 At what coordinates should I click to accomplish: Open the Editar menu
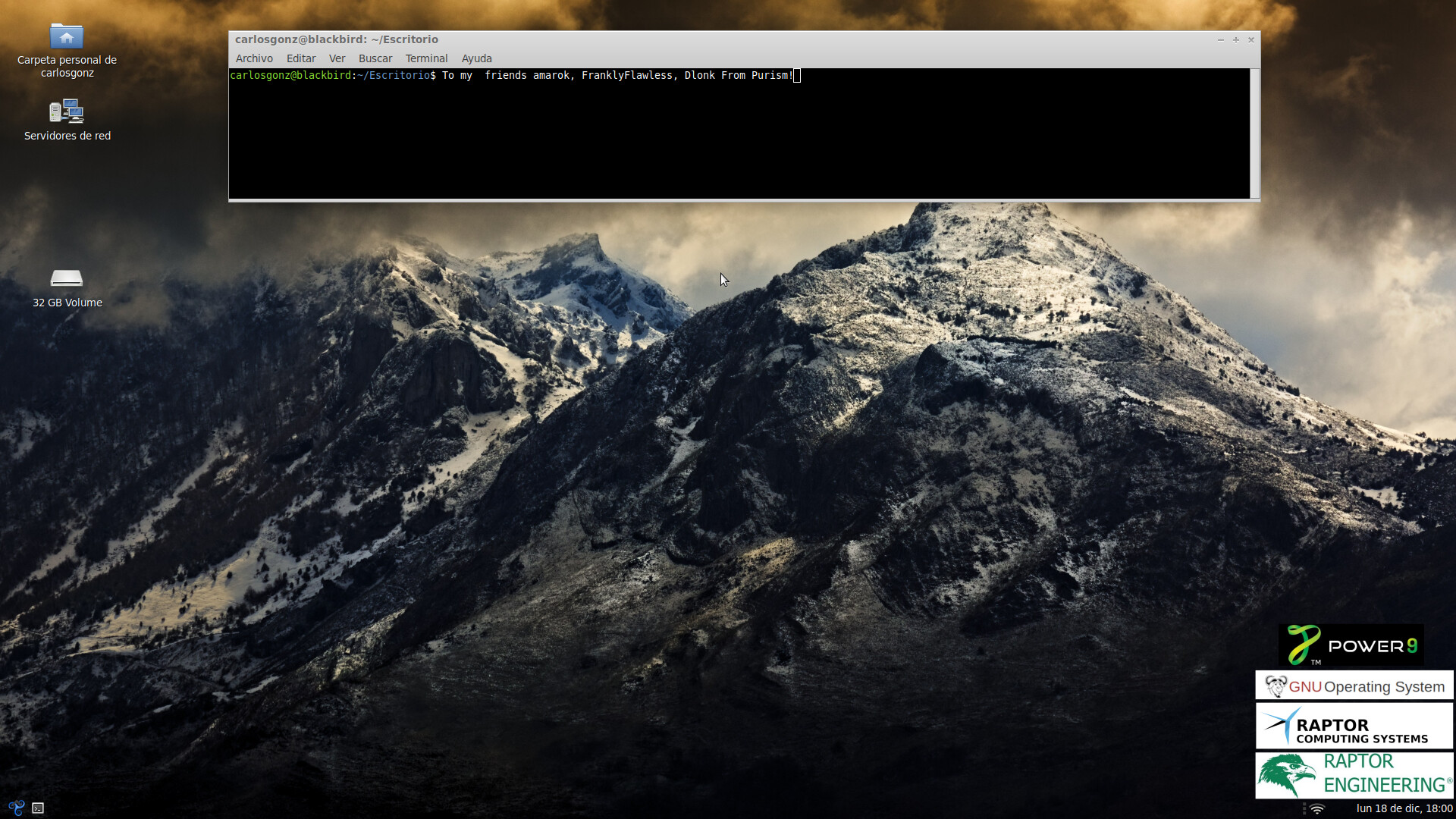pos(301,58)
